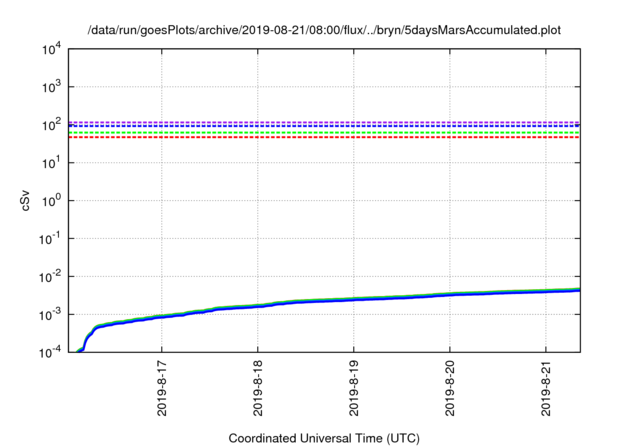The image size is (640, 448).
Task: Click the 10^3 y-axis tick label
Action: pos(51,86)
